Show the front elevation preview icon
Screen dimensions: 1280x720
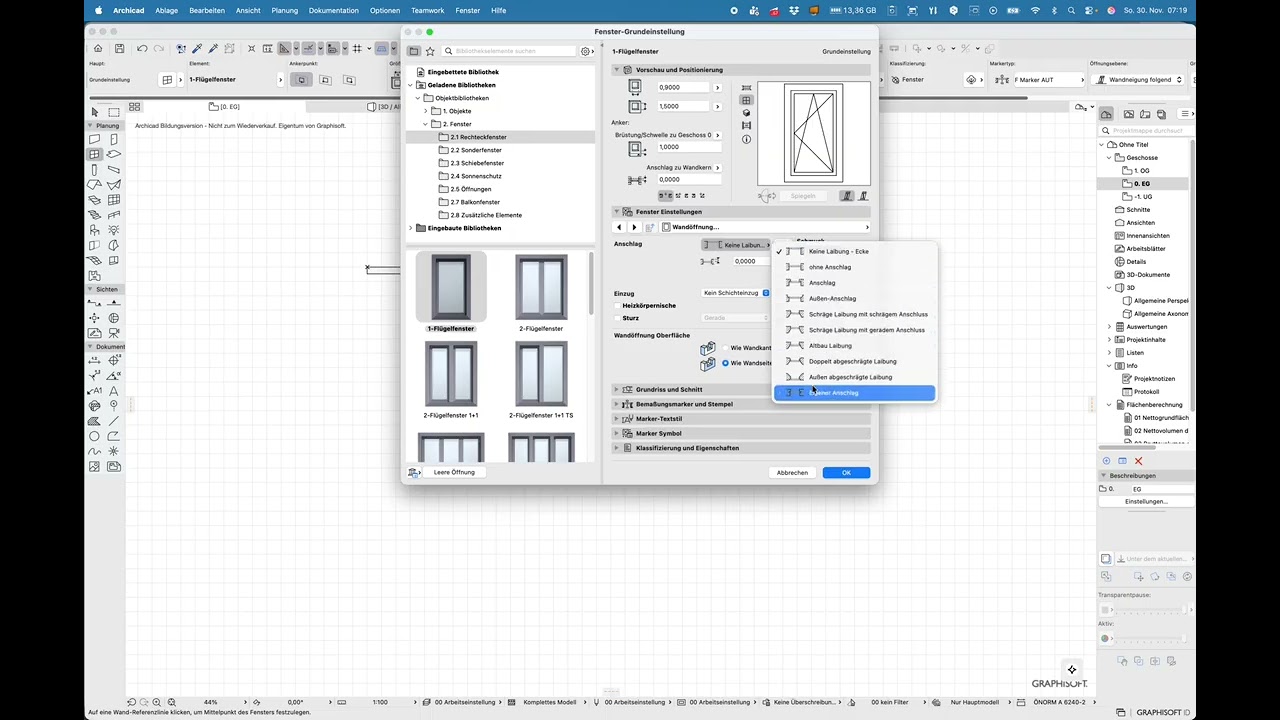(746, 100)
